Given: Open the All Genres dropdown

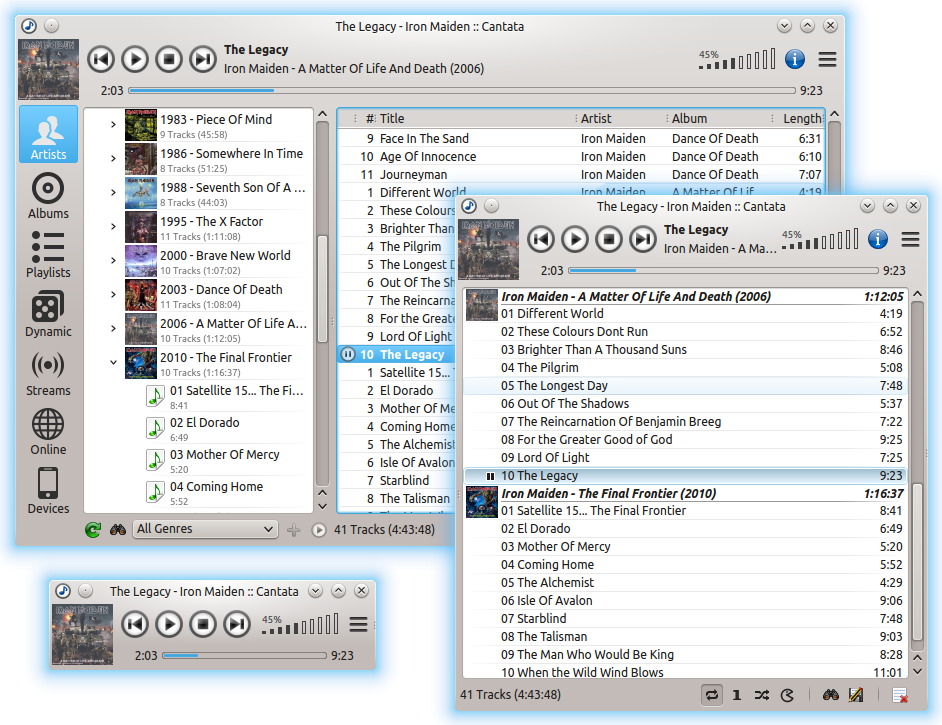Looking at the screenshot, I should pyautogui.click(x=205, y=528).
